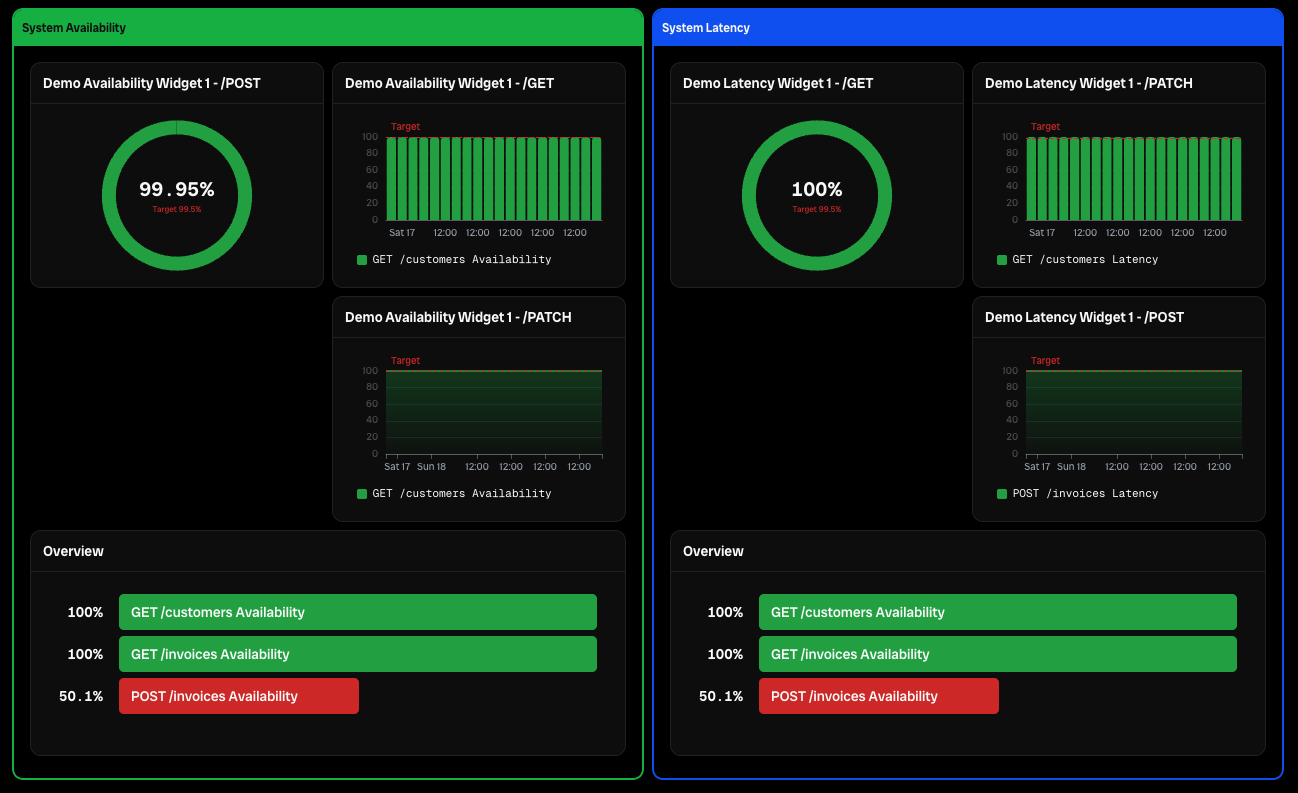Click red Target label in Latency /POST chart
1298x793 pixels.
pyautogui.click(x=1045, y=361)
